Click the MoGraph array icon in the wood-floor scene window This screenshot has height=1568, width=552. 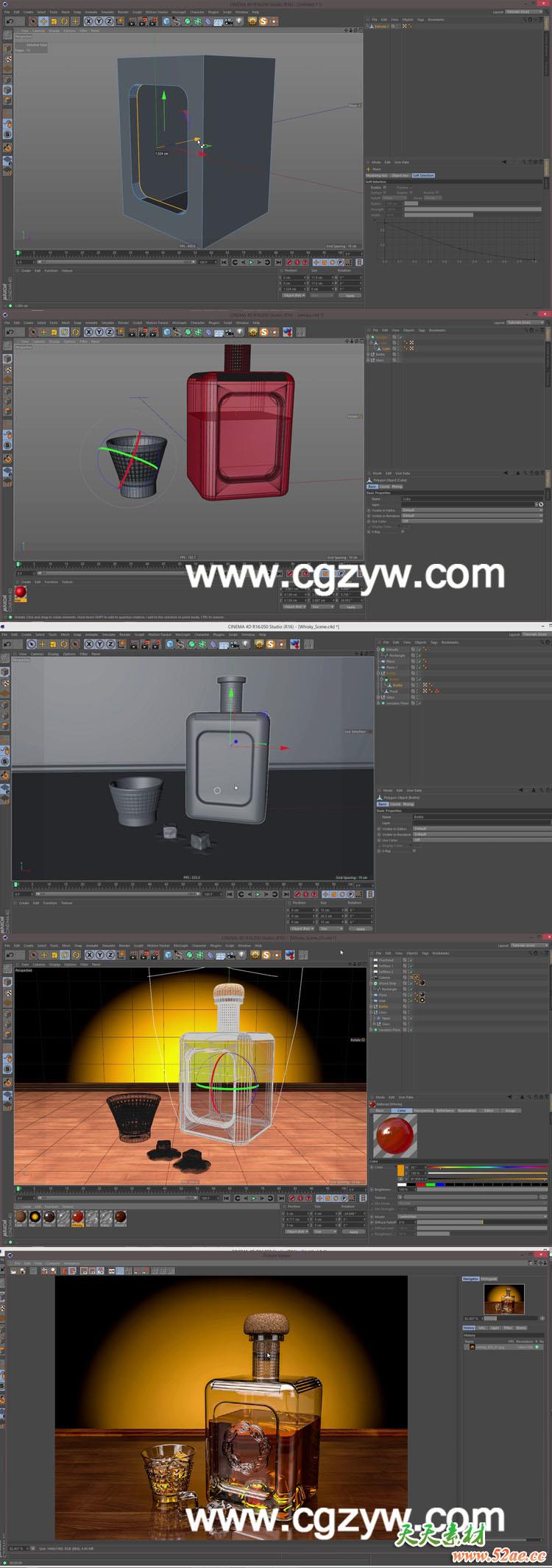[x=199, y=955]
